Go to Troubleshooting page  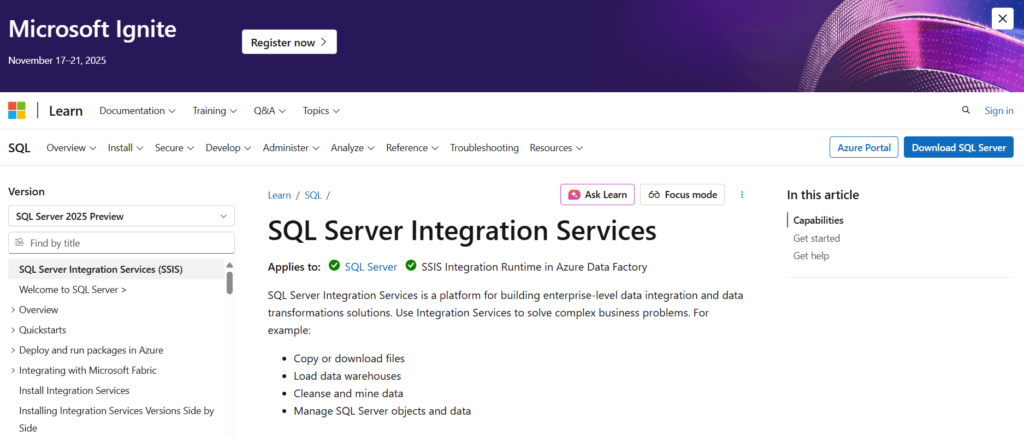[x=484, y=148]
